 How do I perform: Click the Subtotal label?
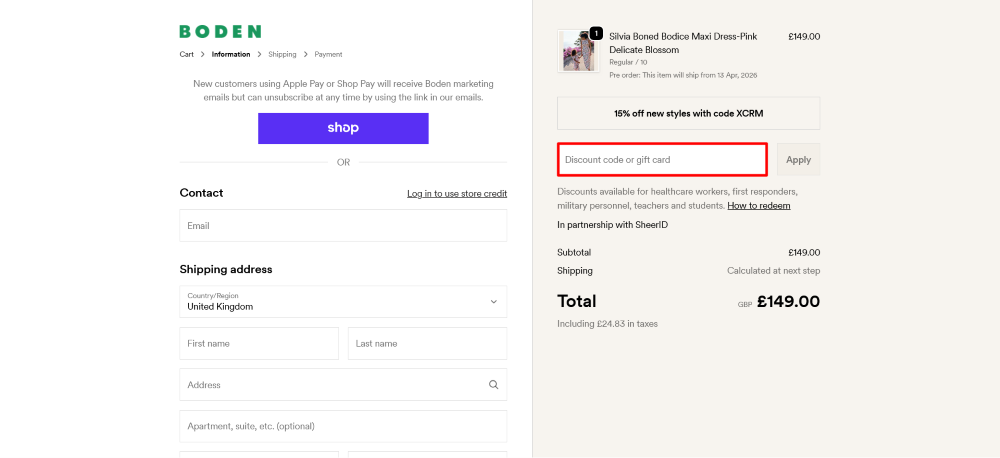coord(574,253)
